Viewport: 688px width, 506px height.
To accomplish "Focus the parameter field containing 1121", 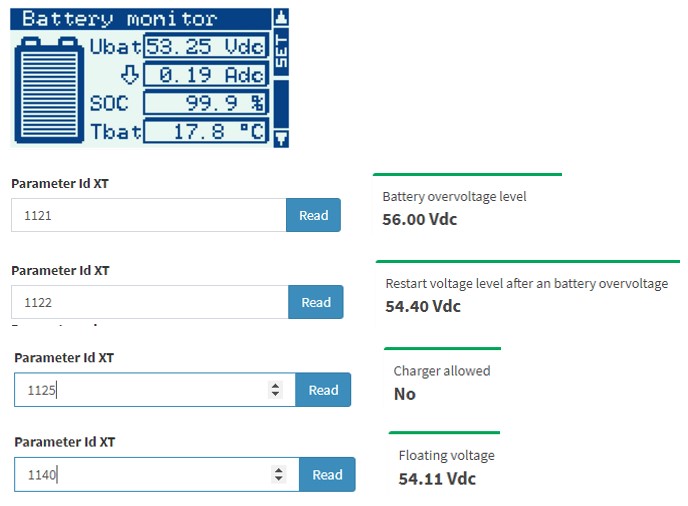I will pyautogui.click(x=149, y=215).
